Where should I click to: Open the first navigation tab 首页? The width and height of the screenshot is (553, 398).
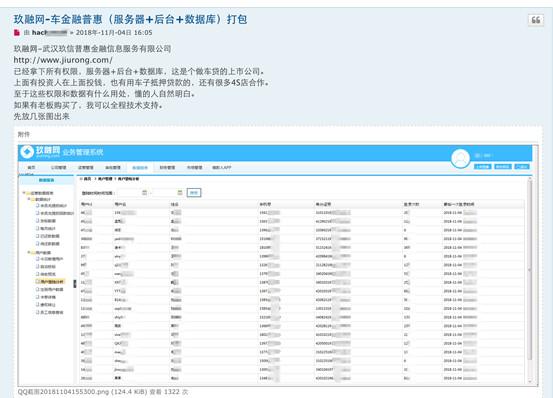coord(31,167)
